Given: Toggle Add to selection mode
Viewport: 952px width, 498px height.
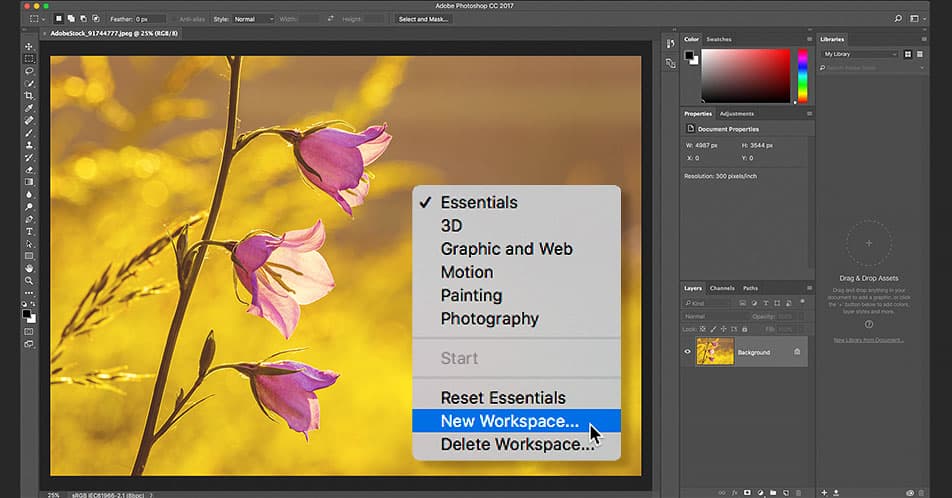Looking at the screenshot, I should tap(71, 19).
